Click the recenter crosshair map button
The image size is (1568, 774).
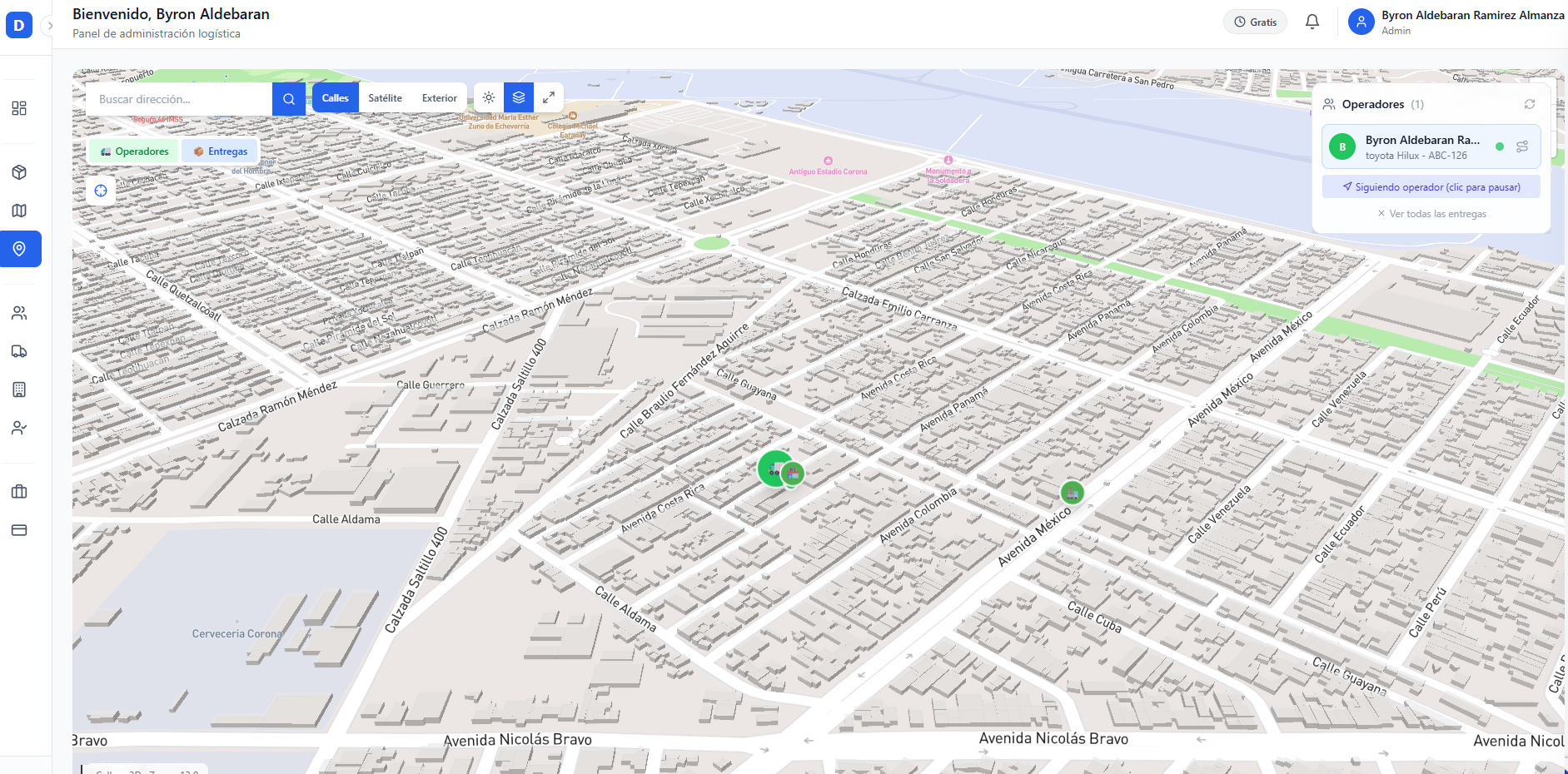click(101, 191)
